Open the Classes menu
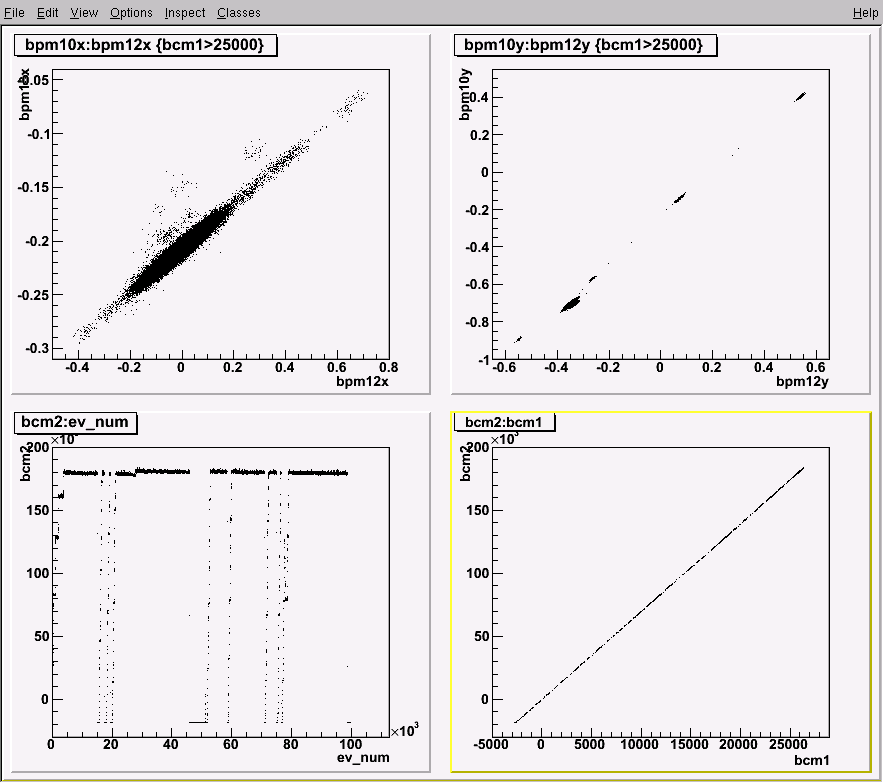 [x=239, y=12]
